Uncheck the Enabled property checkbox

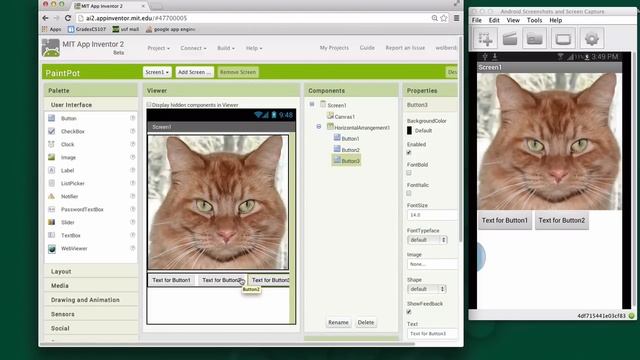[x=409, y=153]
